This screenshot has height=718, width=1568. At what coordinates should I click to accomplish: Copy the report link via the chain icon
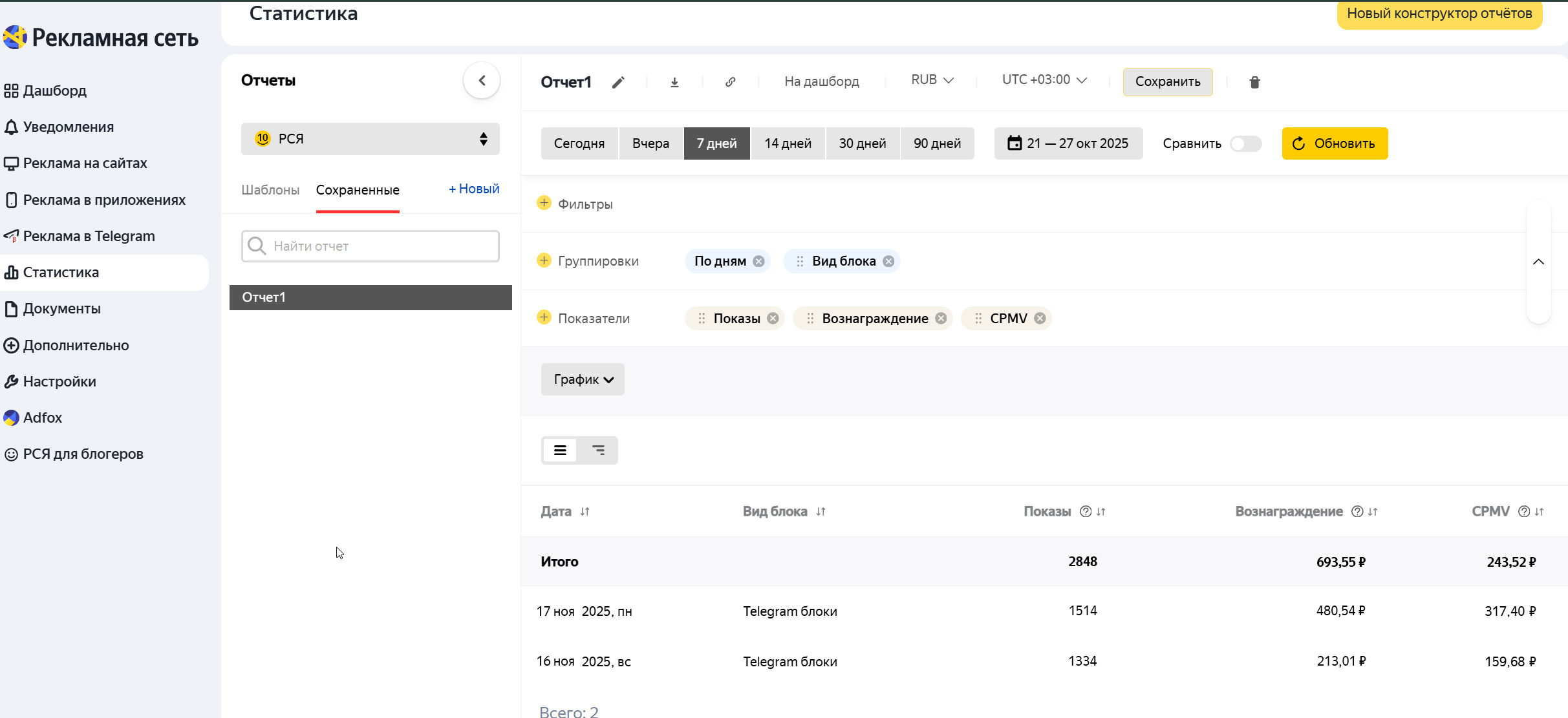point(730,82)
